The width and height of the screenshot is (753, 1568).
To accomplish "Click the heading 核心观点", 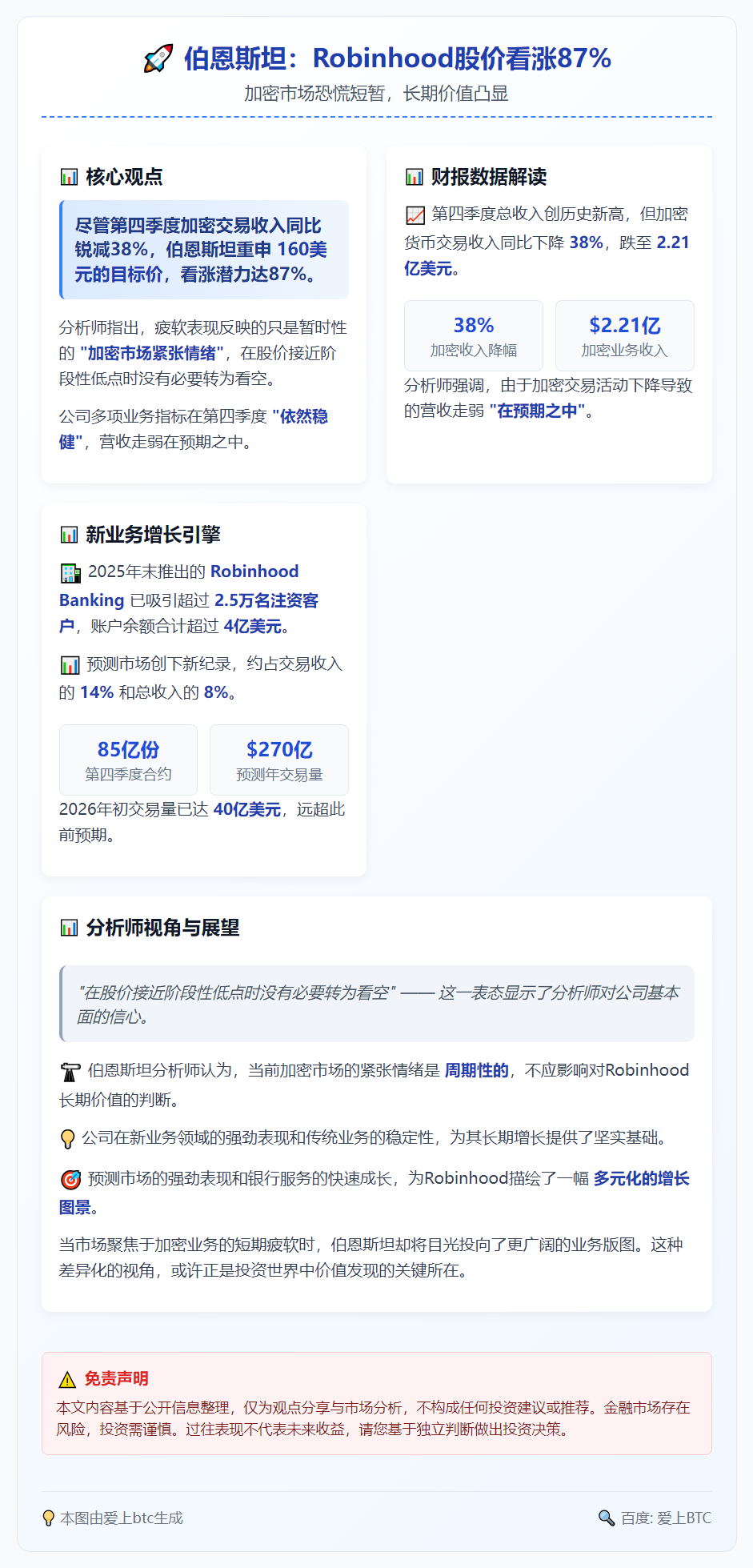I will pyautogui.click(x=124, y=177).
